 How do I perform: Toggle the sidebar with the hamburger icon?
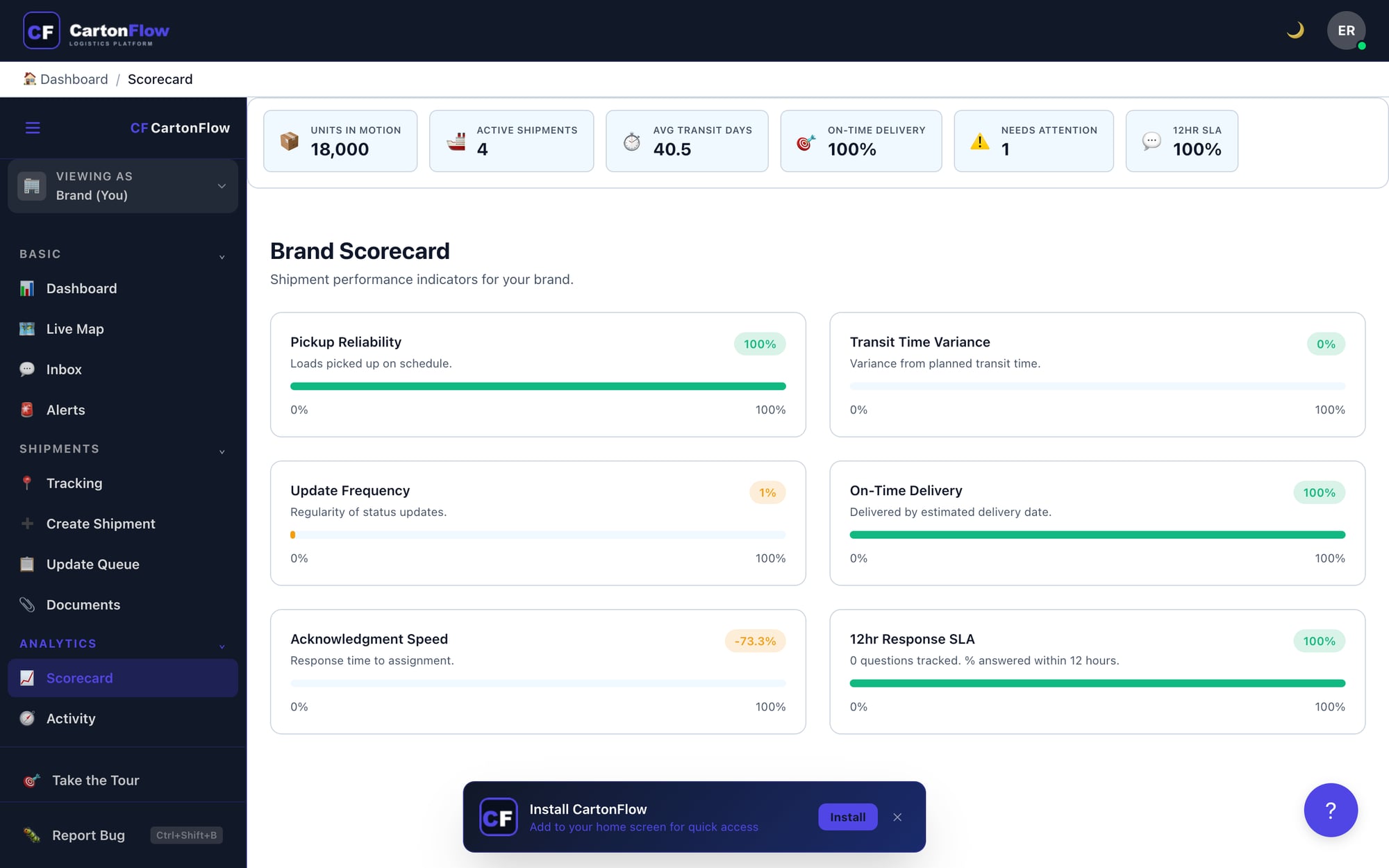pyautogui.click(x=32, y=128)
